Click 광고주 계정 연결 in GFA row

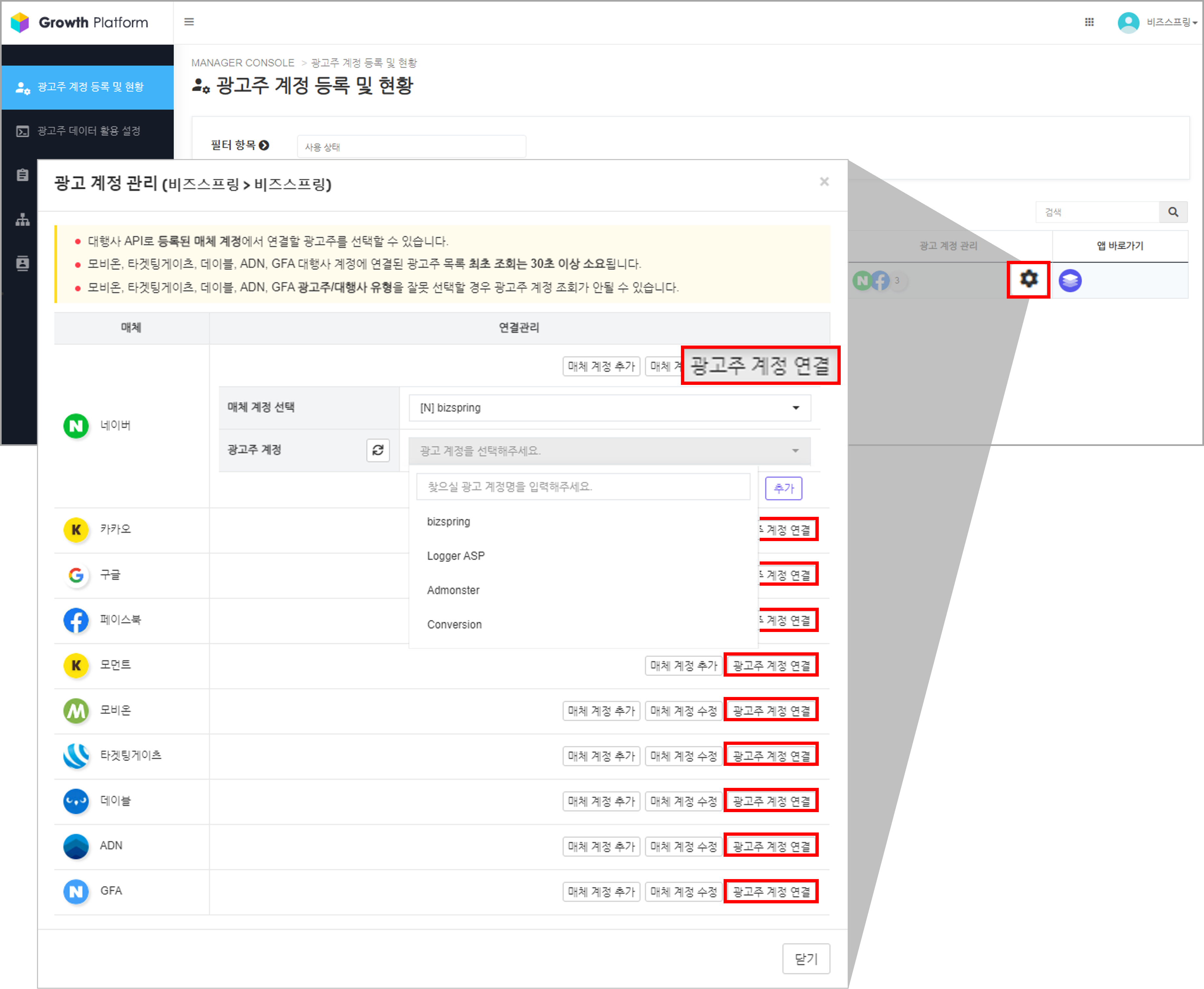click(771, 892)
